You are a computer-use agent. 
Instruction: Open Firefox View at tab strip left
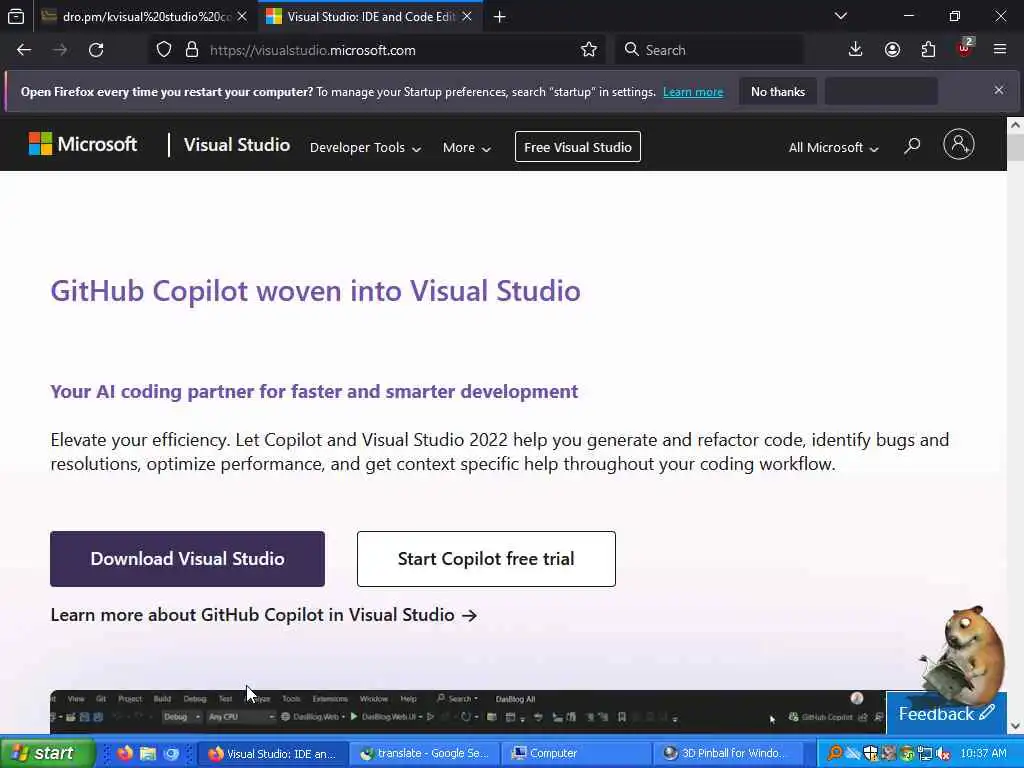[16, 16]
